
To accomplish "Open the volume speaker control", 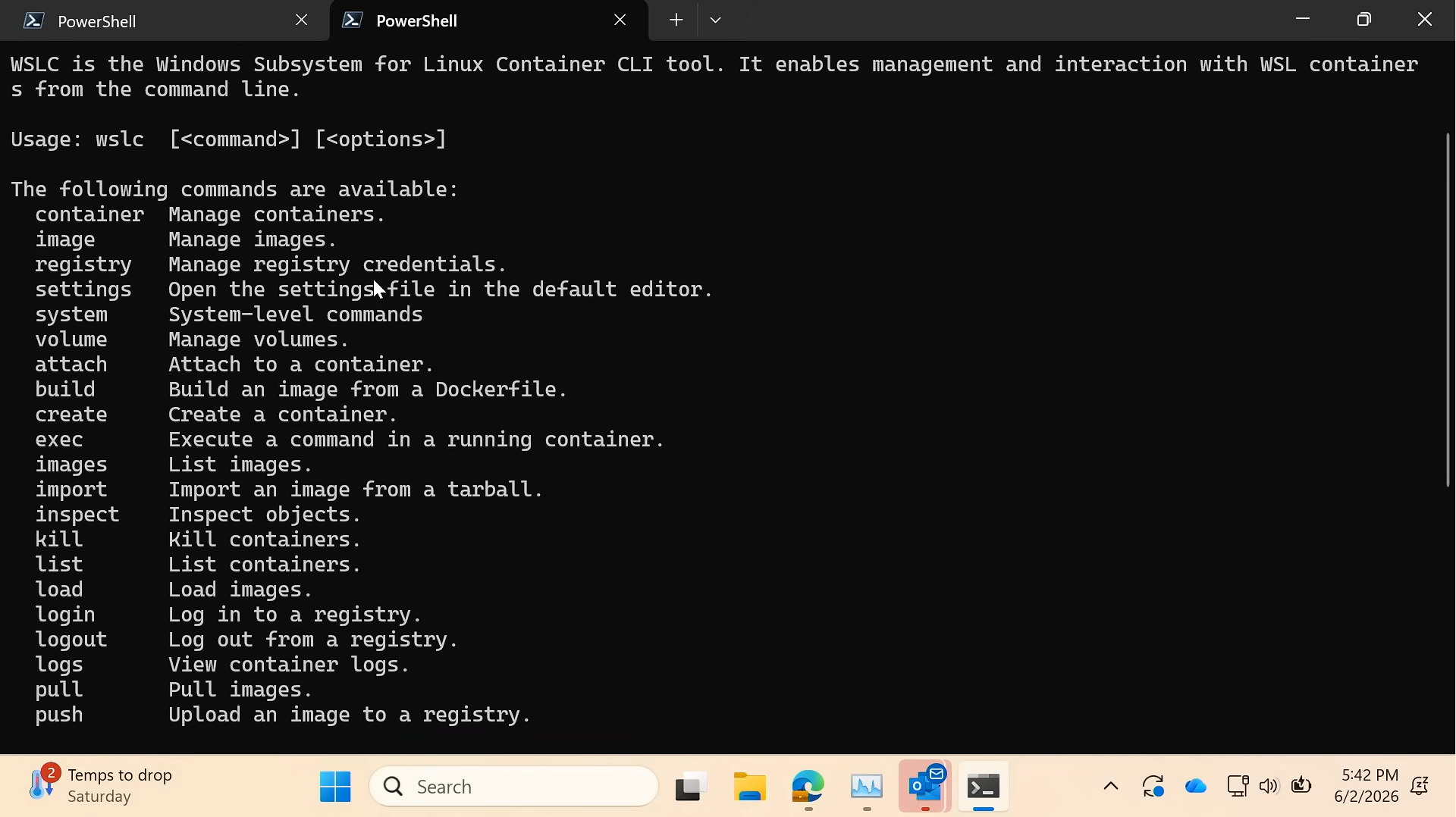I will click(x=1269, y=786).
